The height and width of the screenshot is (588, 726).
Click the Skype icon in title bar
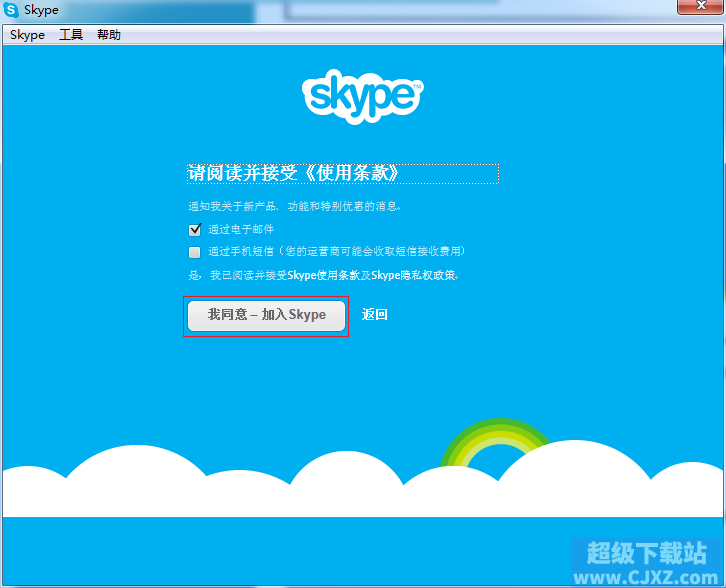pyautogui.click(x=11, y=10)
